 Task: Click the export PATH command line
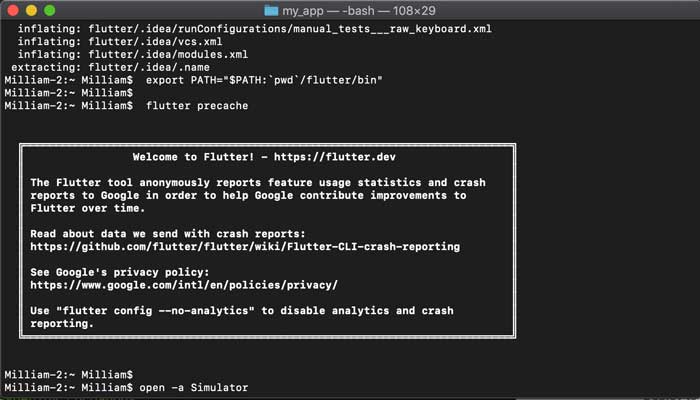[x=264, y=79]
